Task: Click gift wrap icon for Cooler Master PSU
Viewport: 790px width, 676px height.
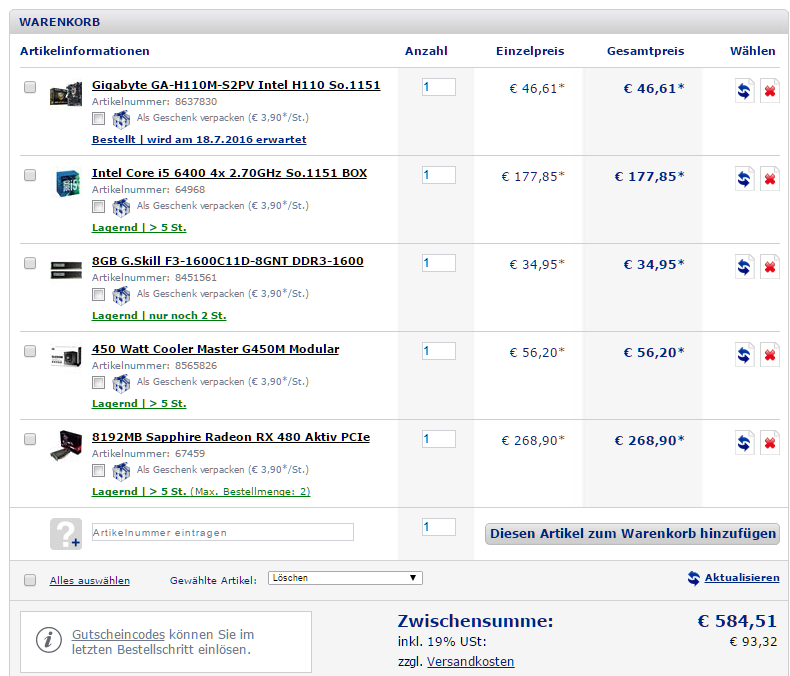Action: click(x=121, y=383)
